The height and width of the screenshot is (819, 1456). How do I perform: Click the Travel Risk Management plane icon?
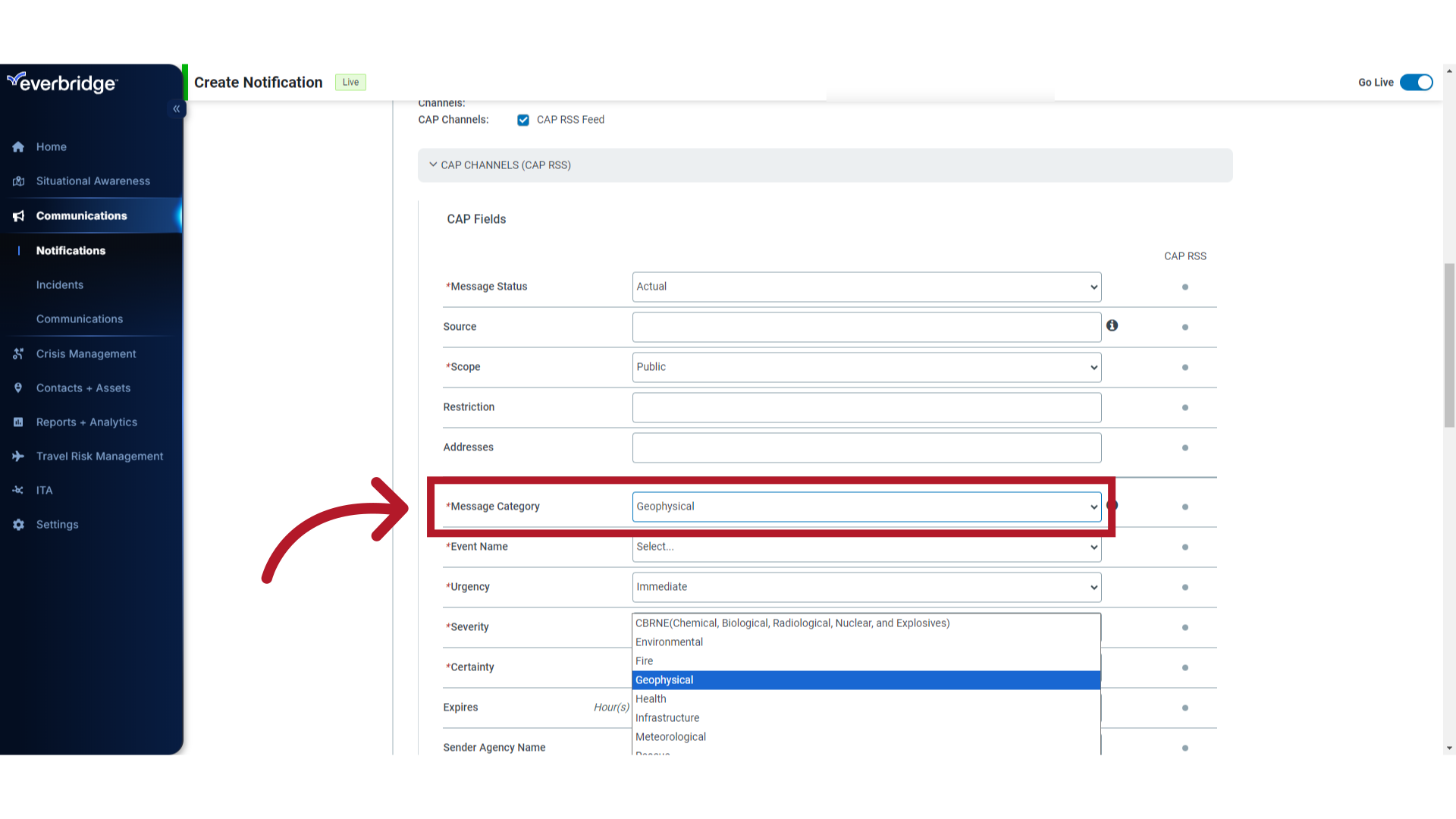(18, 457)
